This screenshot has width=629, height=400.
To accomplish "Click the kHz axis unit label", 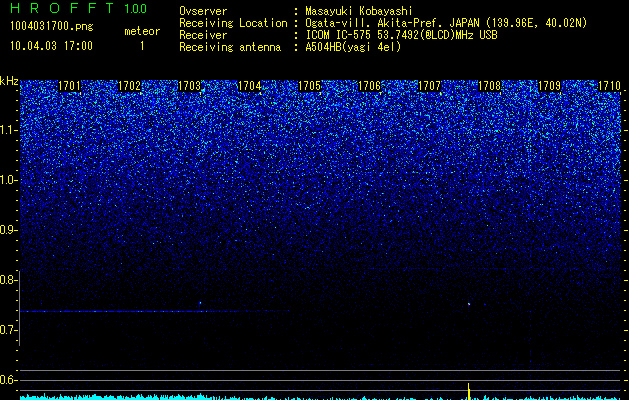I will [9, 81].
